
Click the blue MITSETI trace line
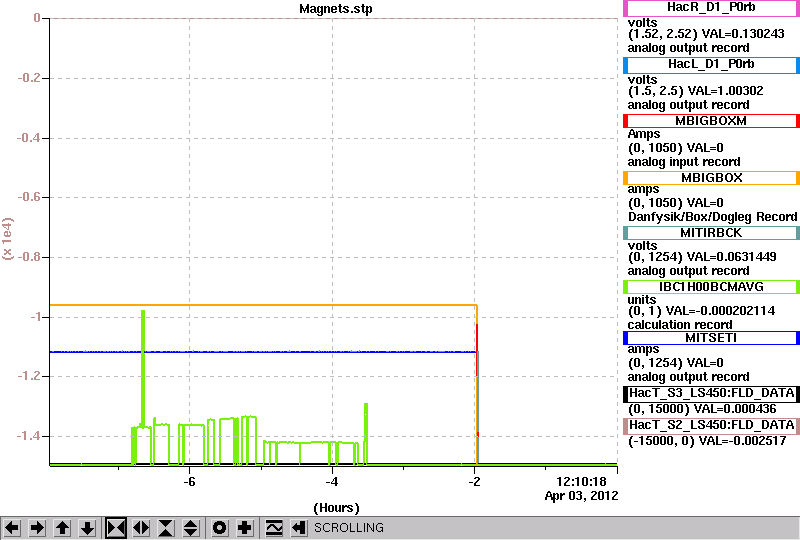click(x=263, y=352)
